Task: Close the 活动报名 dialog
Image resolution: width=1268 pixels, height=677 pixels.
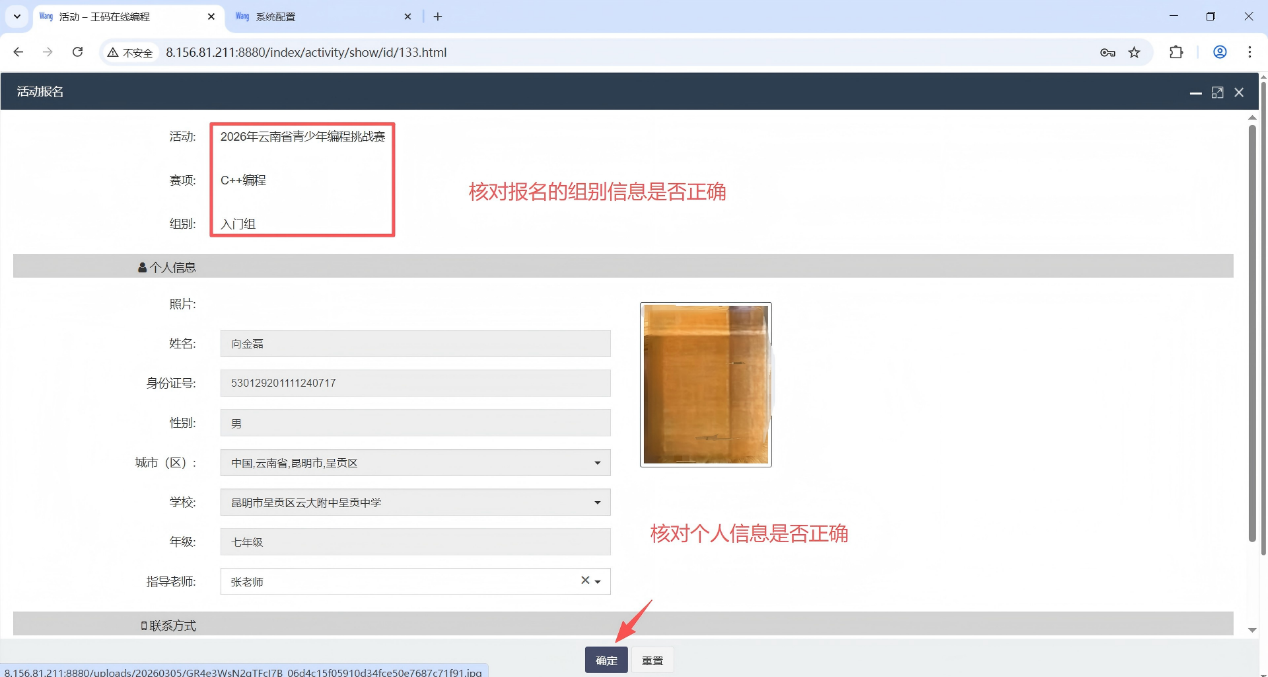Action: coord(1239,92)
